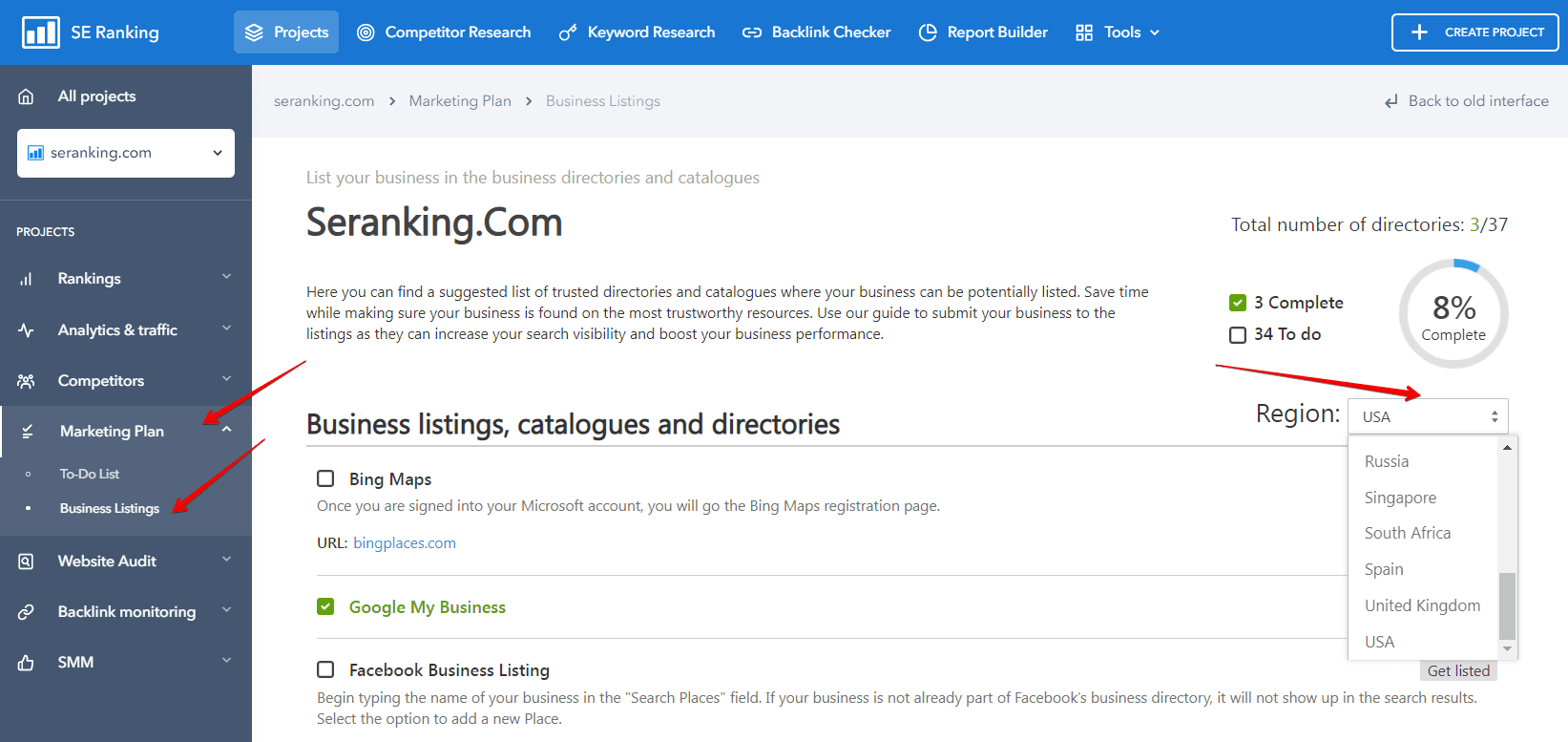
Task: Click the region list scrollbar thumb
Action: (x=1507, y=605)
